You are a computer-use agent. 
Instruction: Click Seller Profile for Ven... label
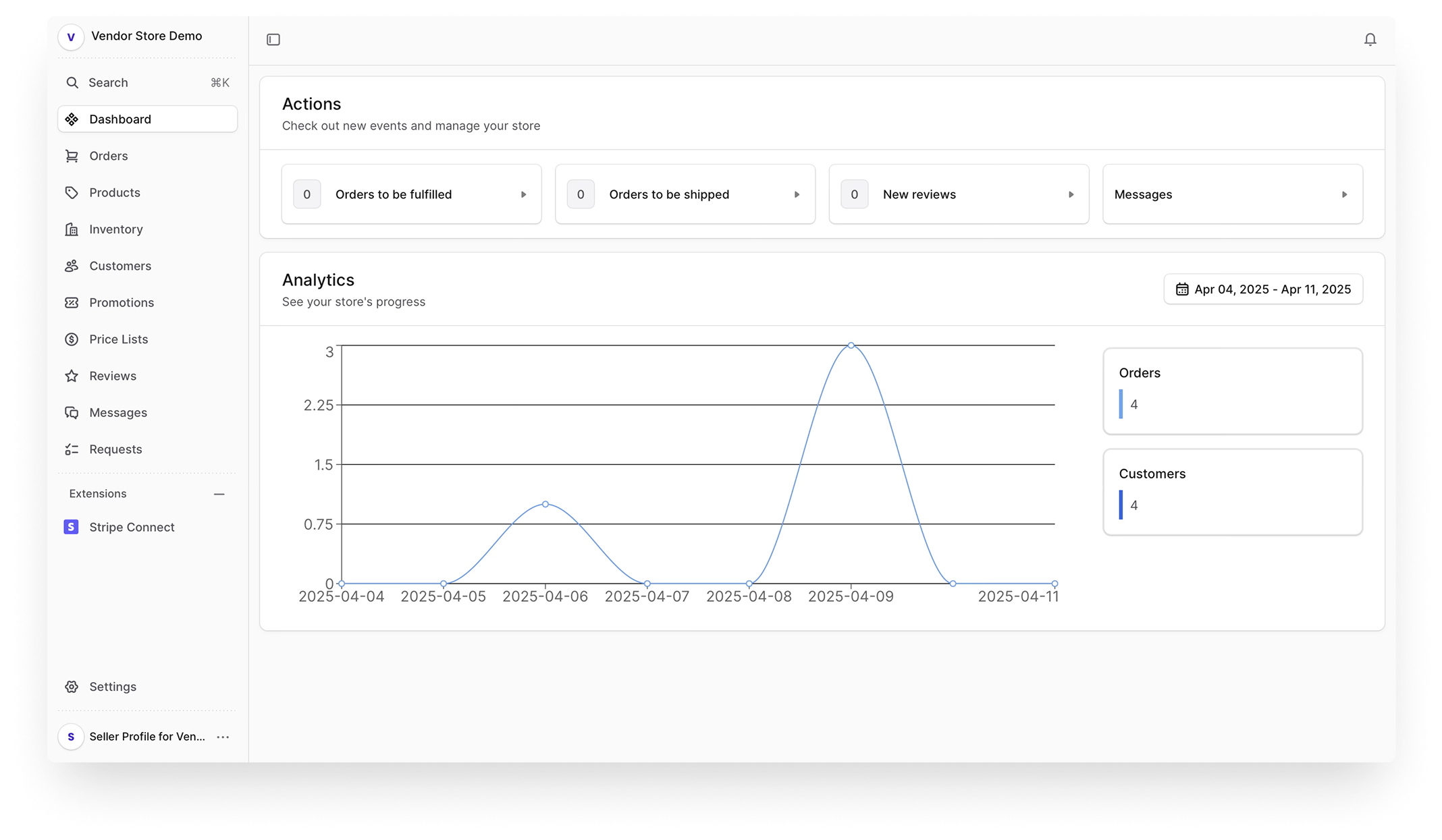point(147,737)
